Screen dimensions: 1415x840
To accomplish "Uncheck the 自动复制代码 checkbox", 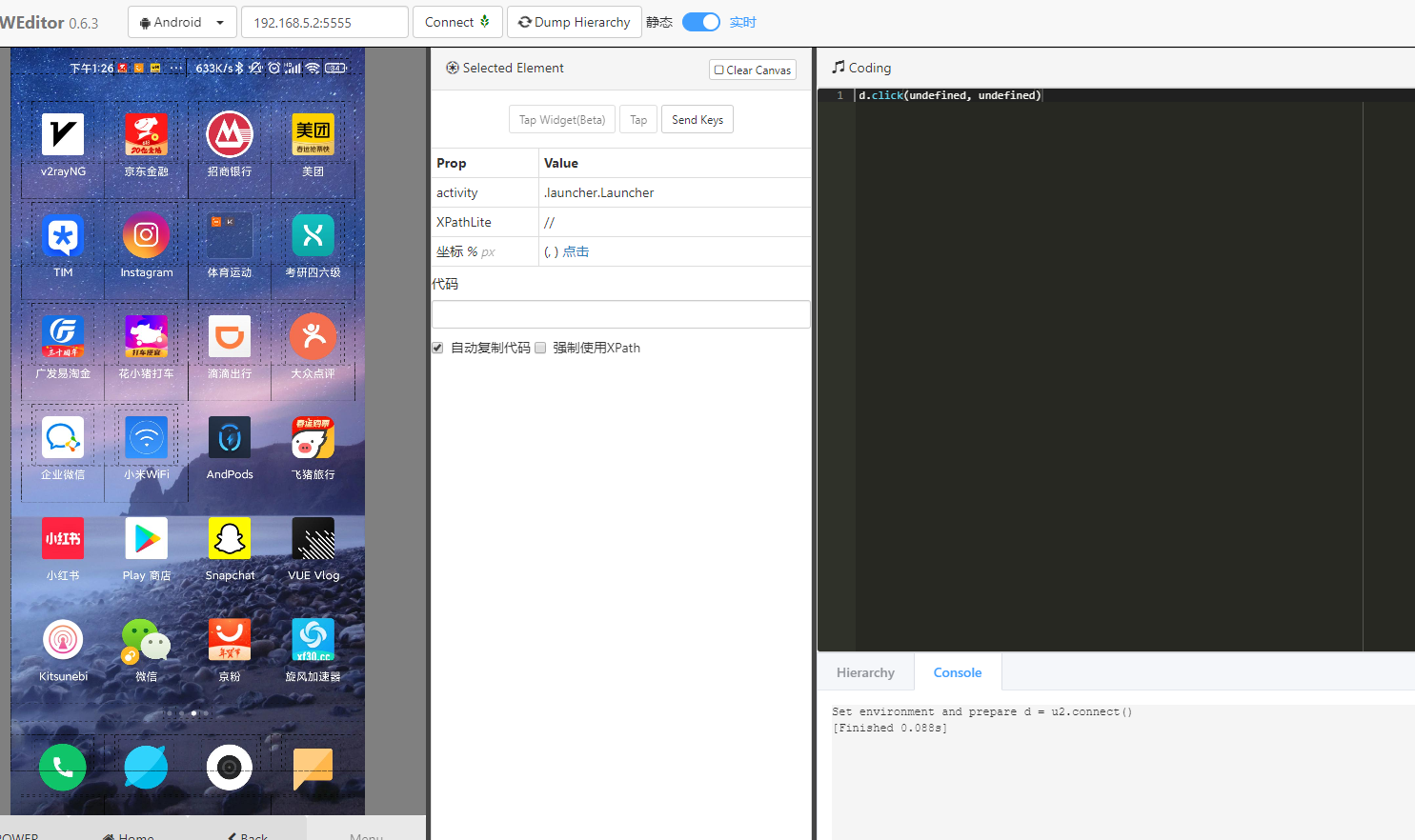I will click(x=437, y=348).
